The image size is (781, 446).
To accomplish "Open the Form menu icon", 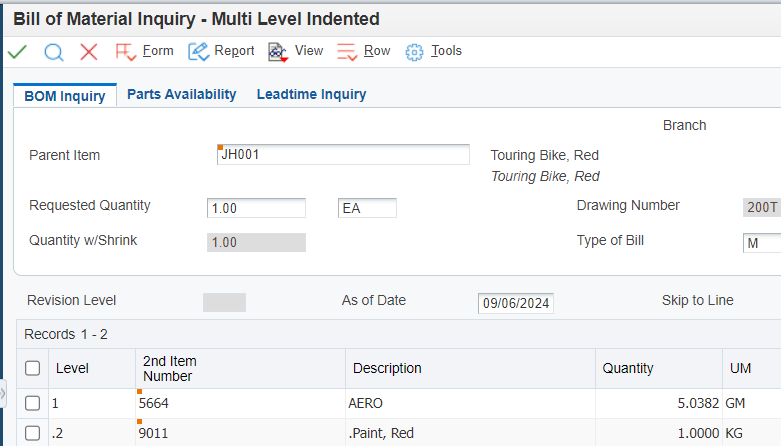I will [x=126, y=52].
